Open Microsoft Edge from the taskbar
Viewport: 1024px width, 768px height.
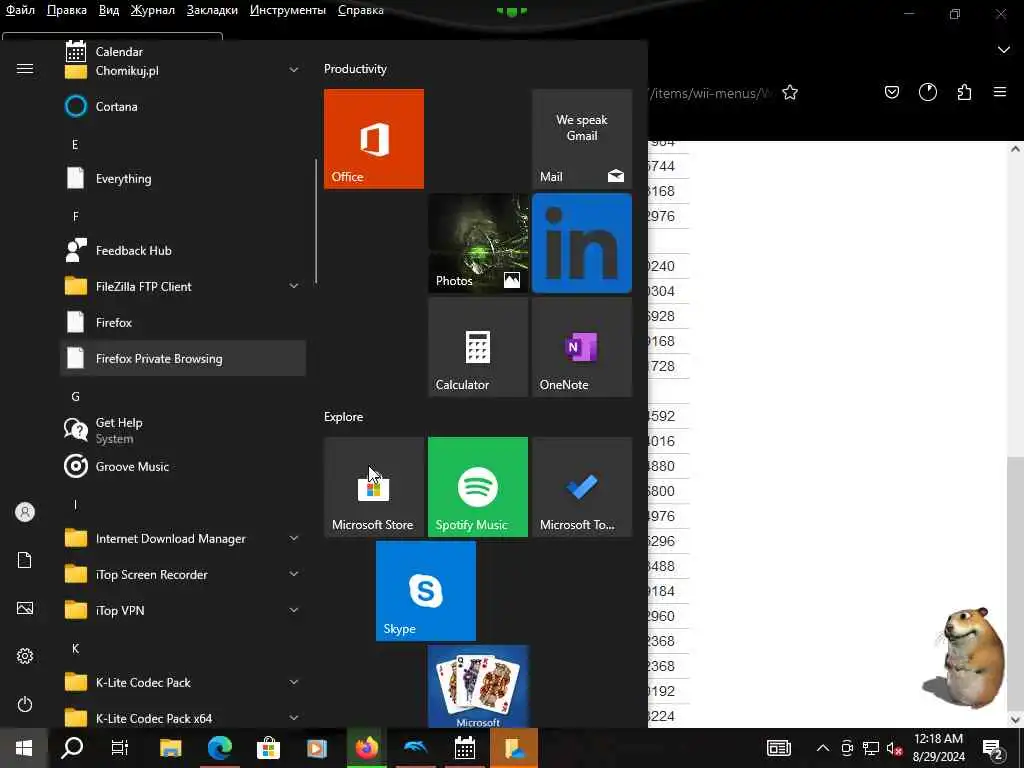(x=219, y=748)
